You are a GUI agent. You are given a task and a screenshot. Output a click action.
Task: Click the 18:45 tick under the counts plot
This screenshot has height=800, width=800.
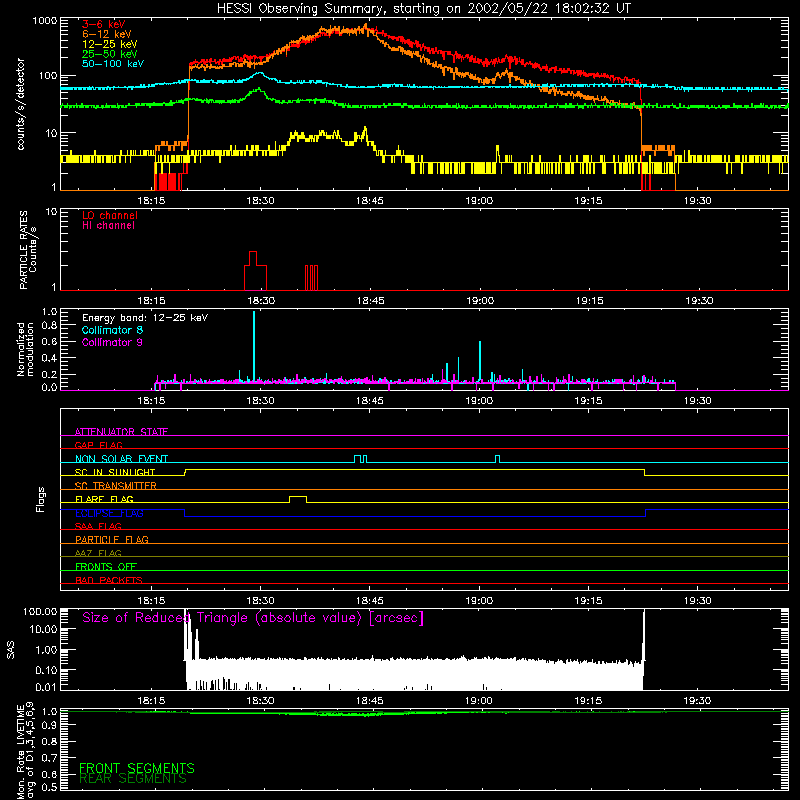(x=369, y=201)
